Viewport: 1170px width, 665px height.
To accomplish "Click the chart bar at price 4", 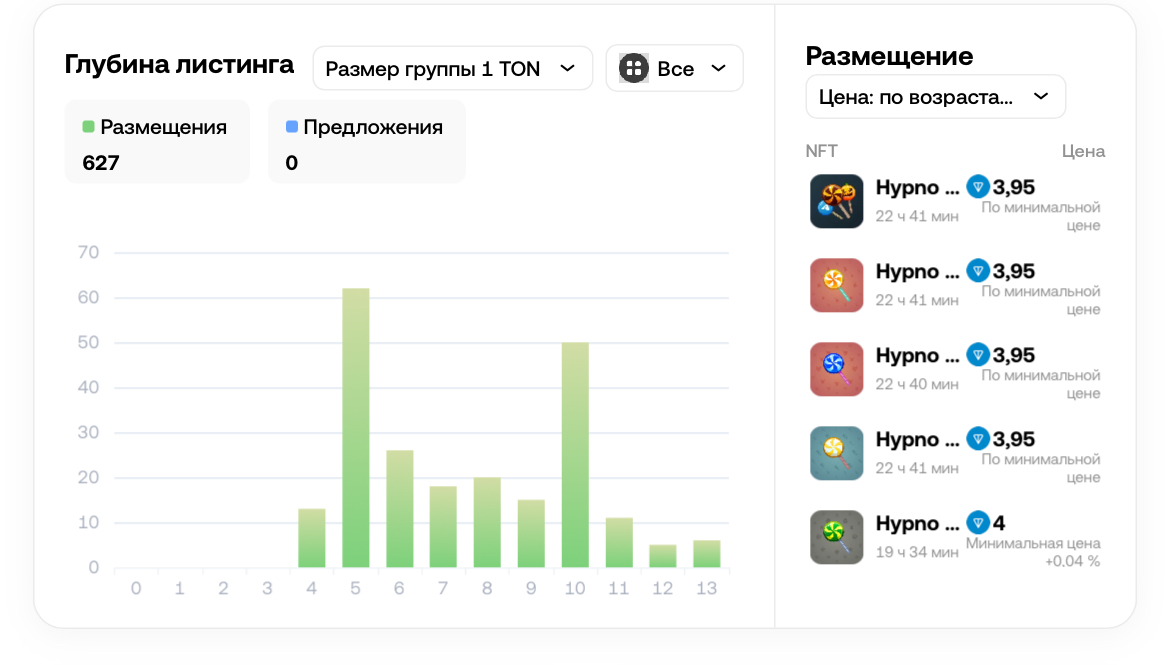I will tap(312, 538).
